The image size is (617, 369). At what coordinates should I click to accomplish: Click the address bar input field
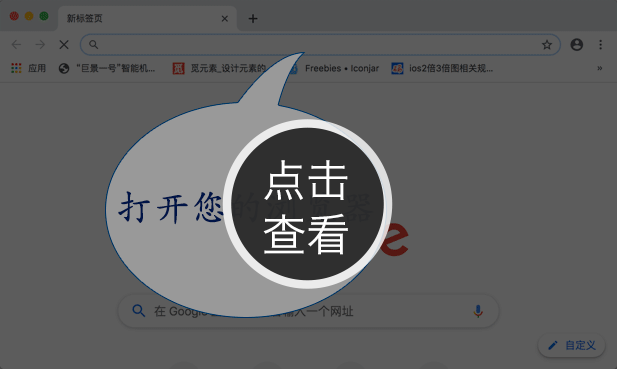click(320, 44)
